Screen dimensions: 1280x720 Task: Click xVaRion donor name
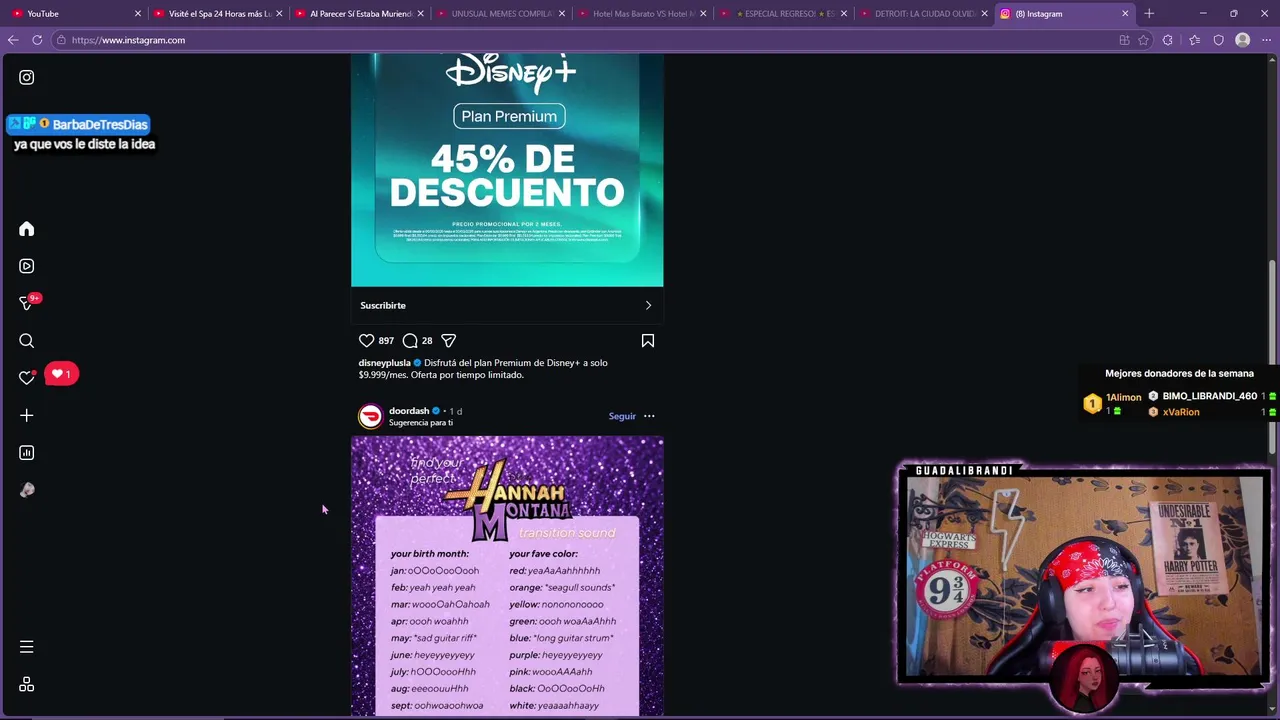(1181, 412)
